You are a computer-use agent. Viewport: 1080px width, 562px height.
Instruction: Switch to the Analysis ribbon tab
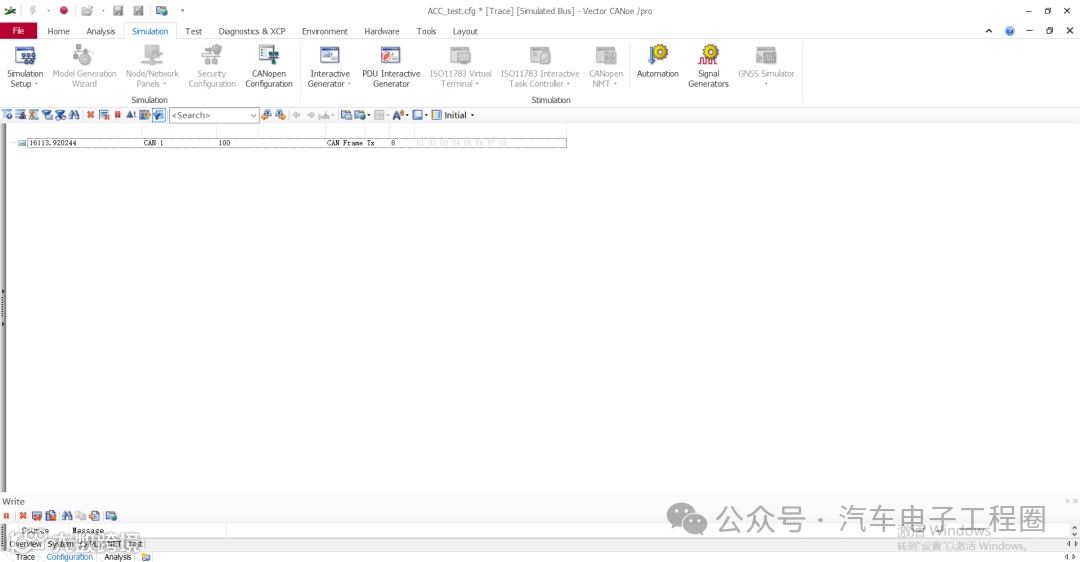[101, 31]
